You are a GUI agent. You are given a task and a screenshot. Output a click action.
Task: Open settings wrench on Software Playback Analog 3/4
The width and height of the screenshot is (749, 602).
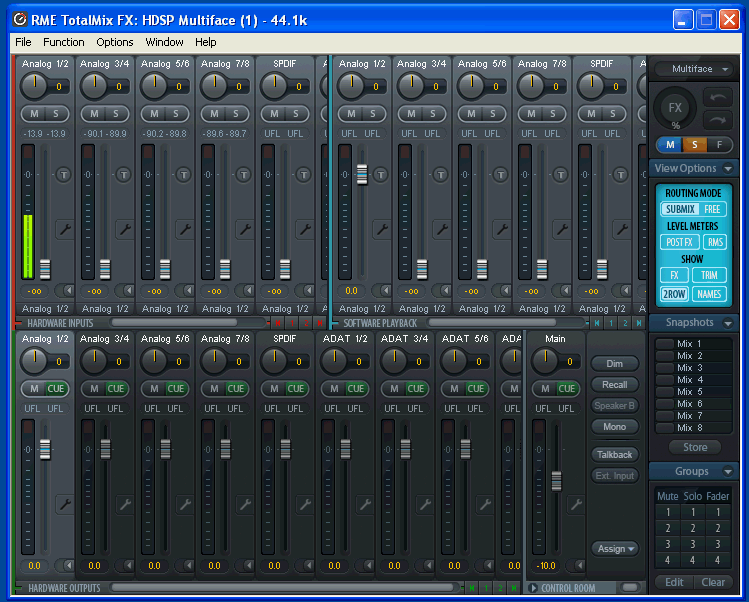click(442, 229)
